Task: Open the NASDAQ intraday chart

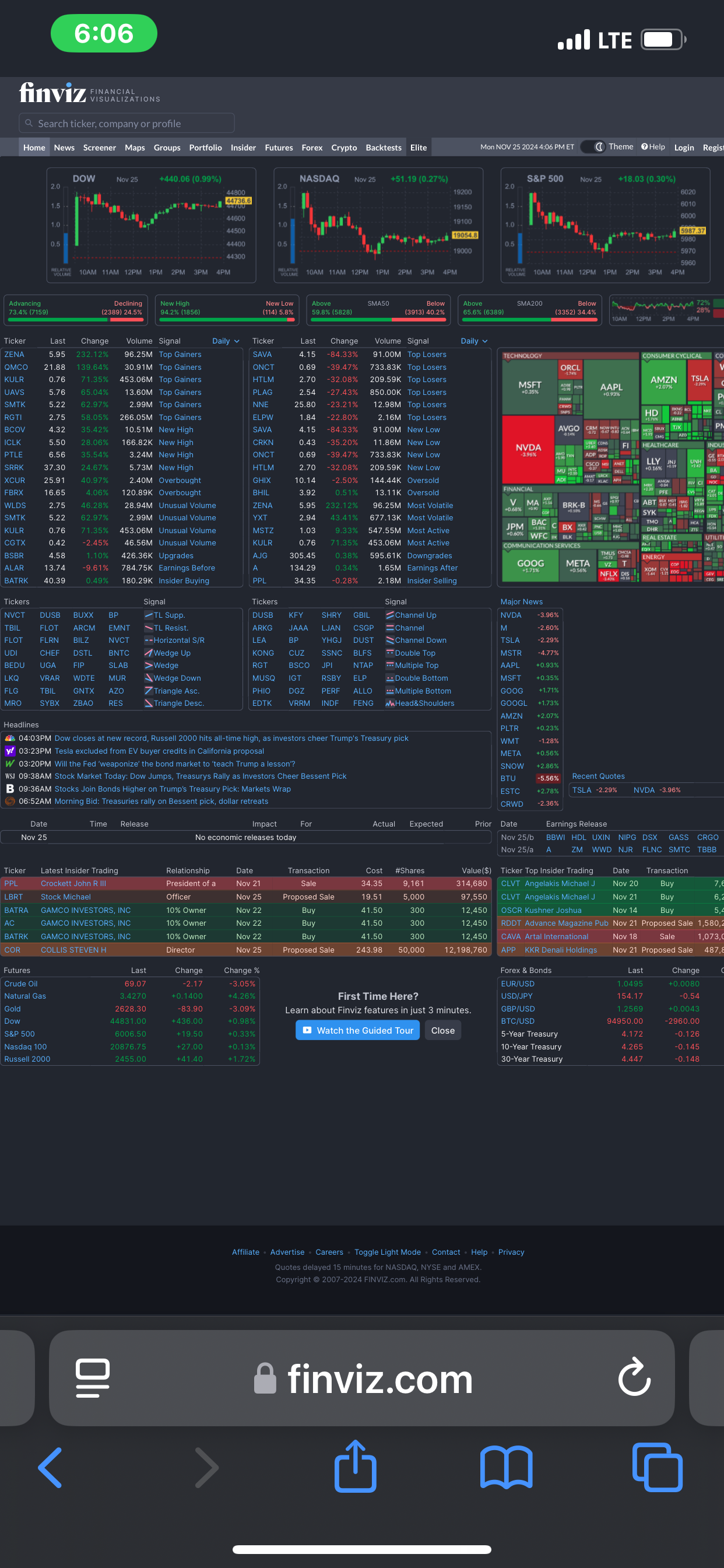Action: click(x=378, y=225)
